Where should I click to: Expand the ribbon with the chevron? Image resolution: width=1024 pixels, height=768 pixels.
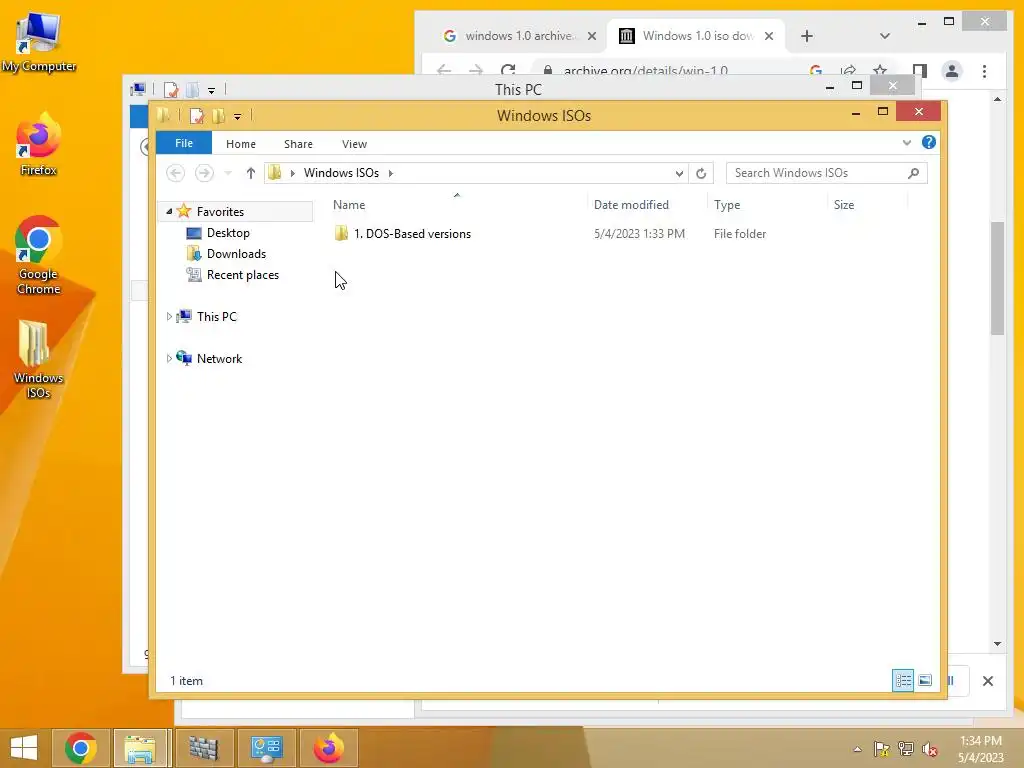906,142
